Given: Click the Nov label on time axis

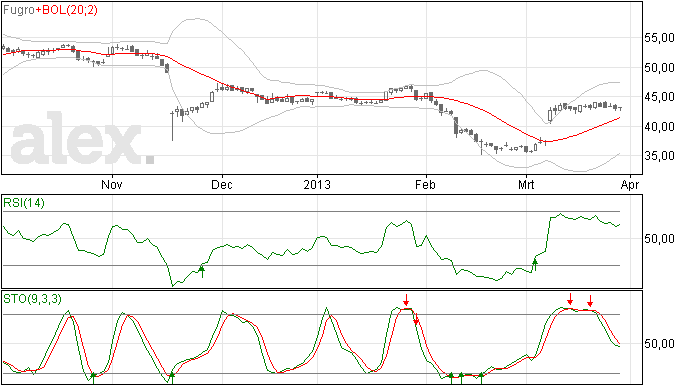Looking at the screenshot, I should pos(112,184).
